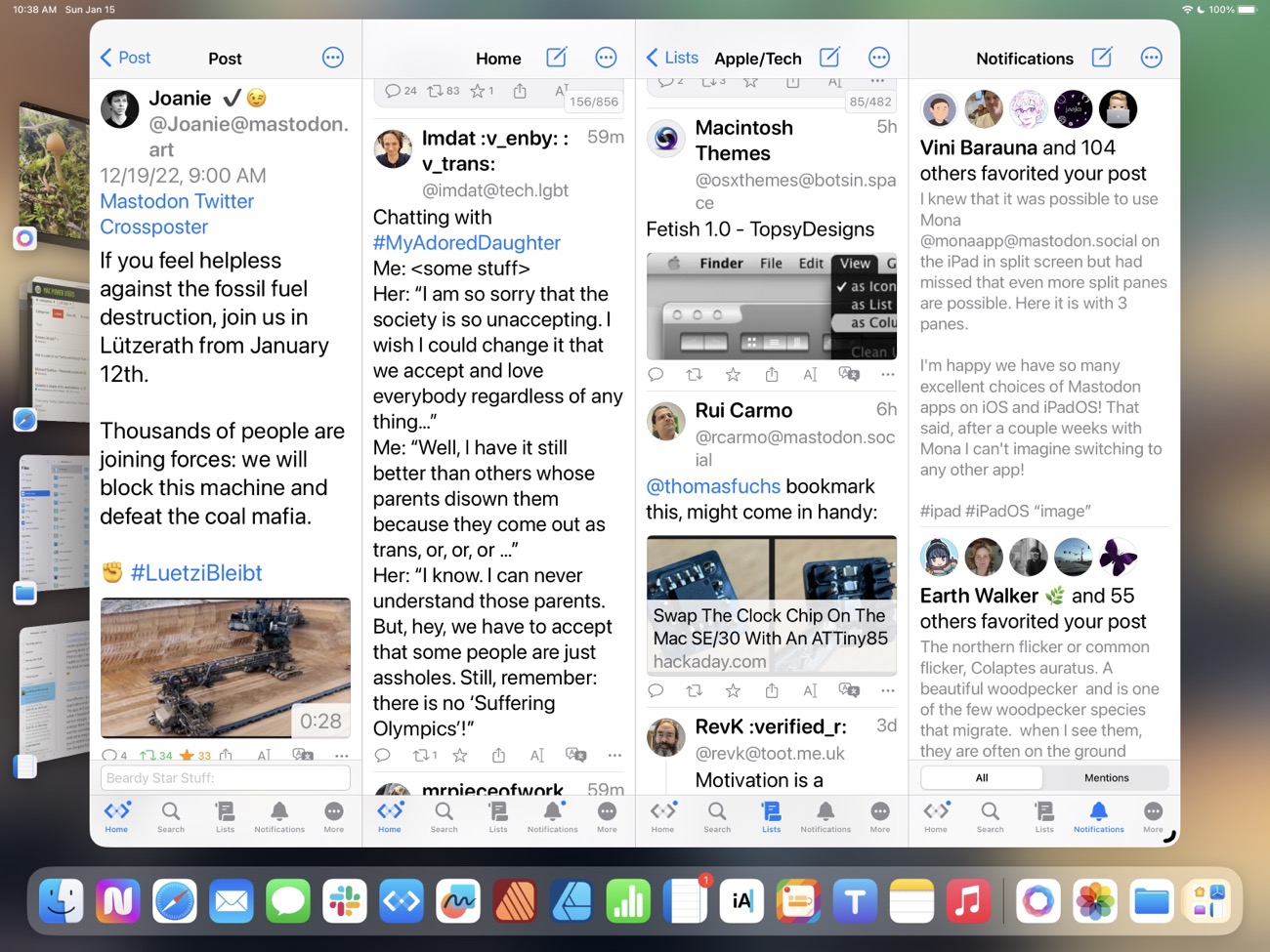The height and width of the screenshot is (952, 1270).
Task: Open compose post icon in Home pane
Action: [556, 58]
